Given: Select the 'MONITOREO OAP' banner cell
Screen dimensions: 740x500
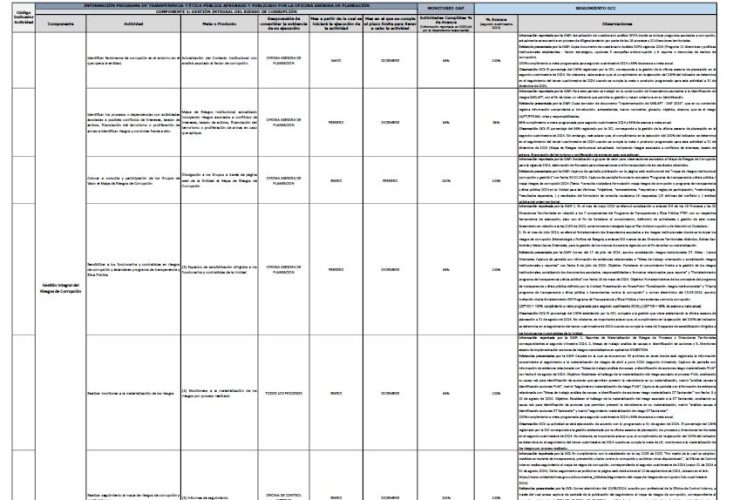Looking at the screenshot, I should [446, 8].
